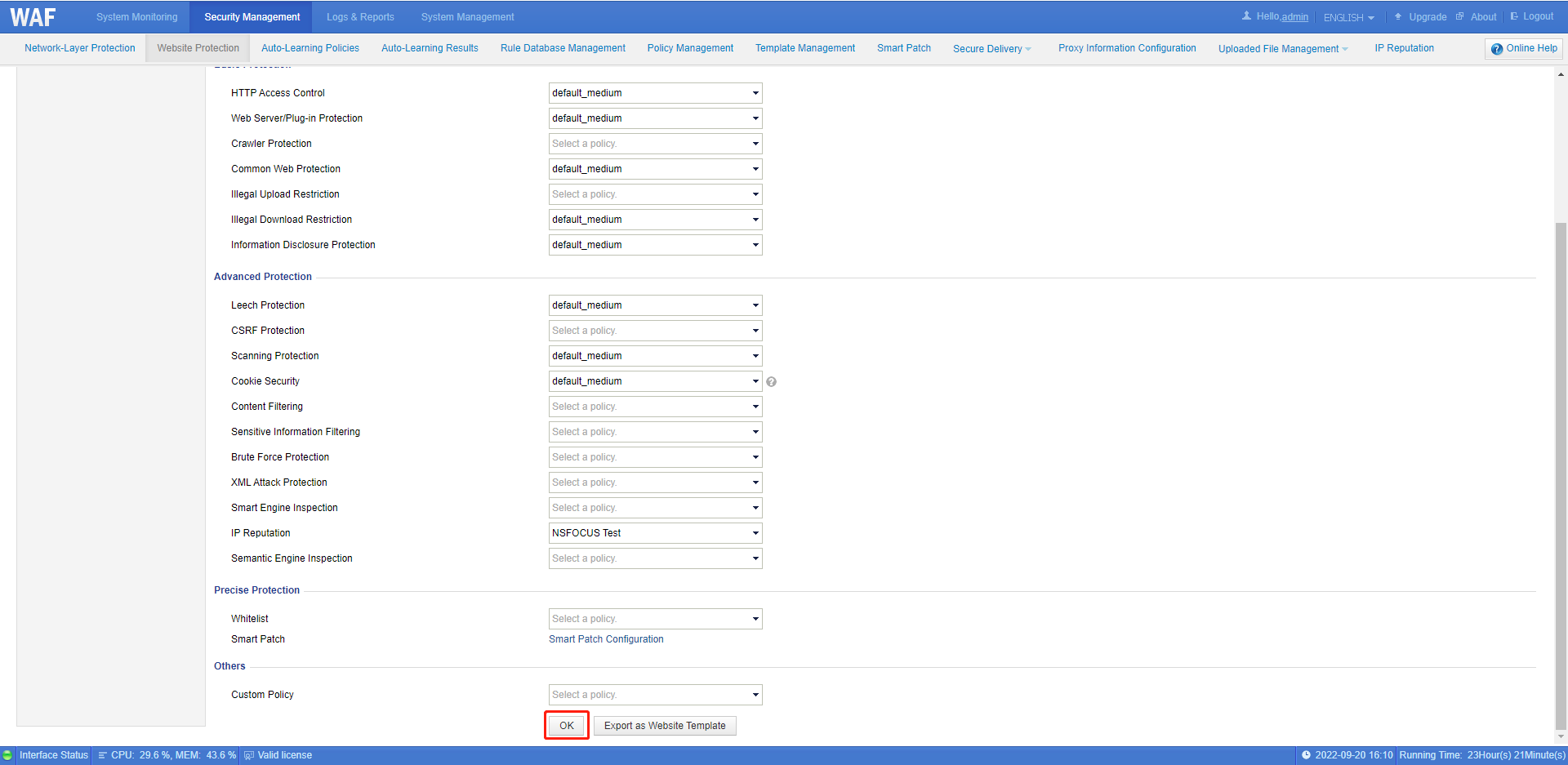Click the Upgrade arrow icon

(1398, 16)
